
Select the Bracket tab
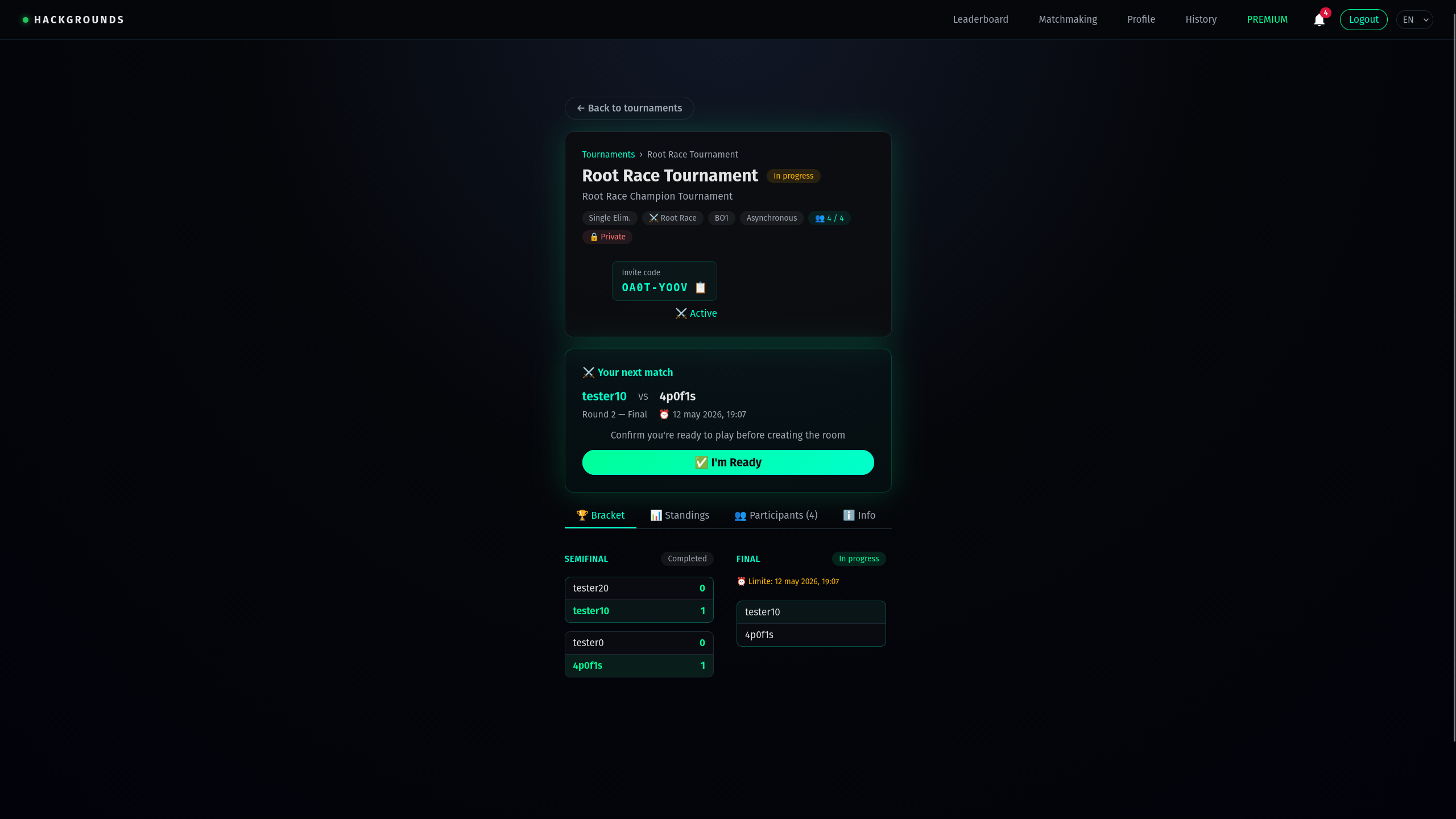[600, 515]
